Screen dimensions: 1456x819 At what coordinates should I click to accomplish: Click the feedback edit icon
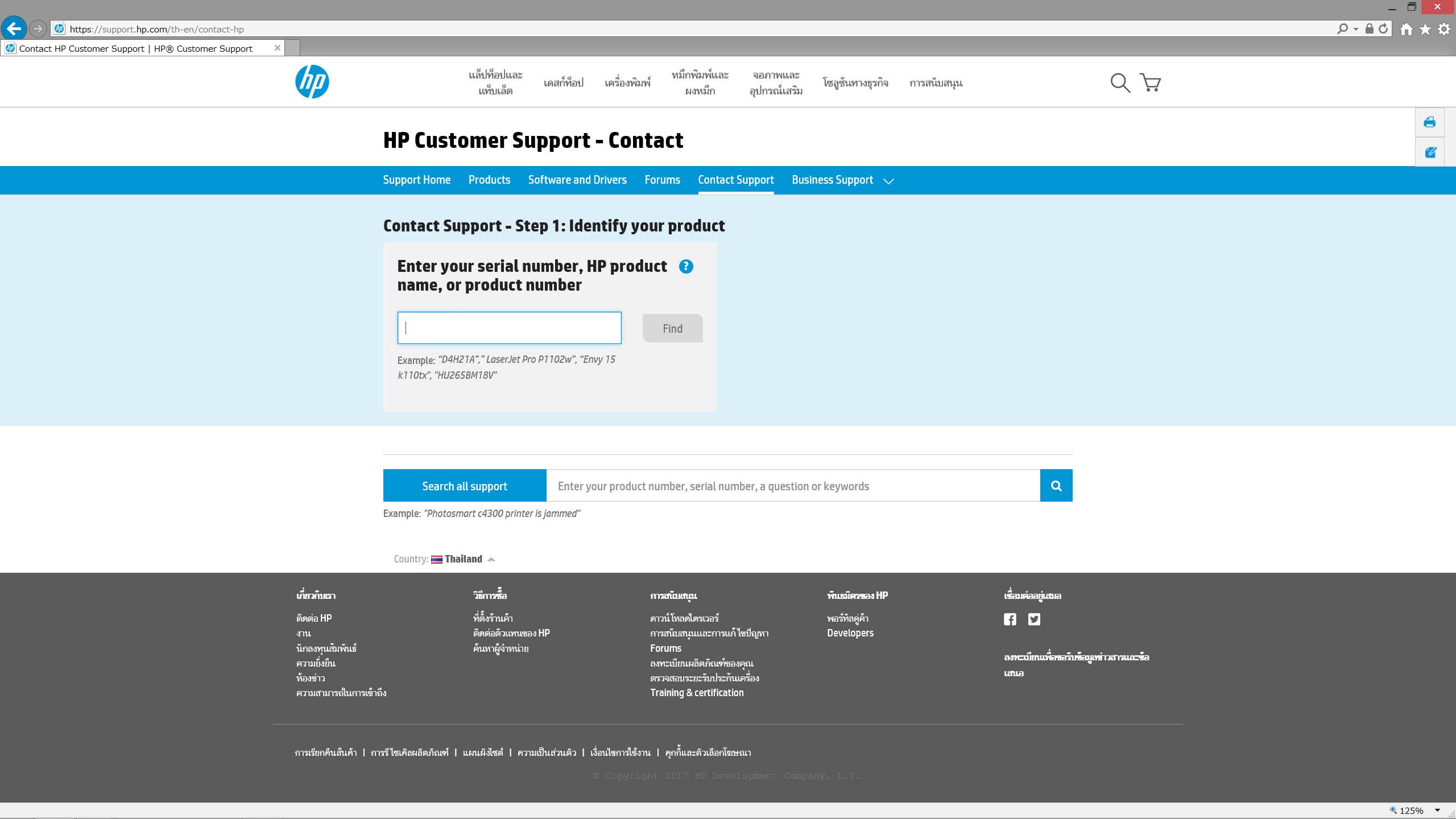click(x=1430, y=152)
